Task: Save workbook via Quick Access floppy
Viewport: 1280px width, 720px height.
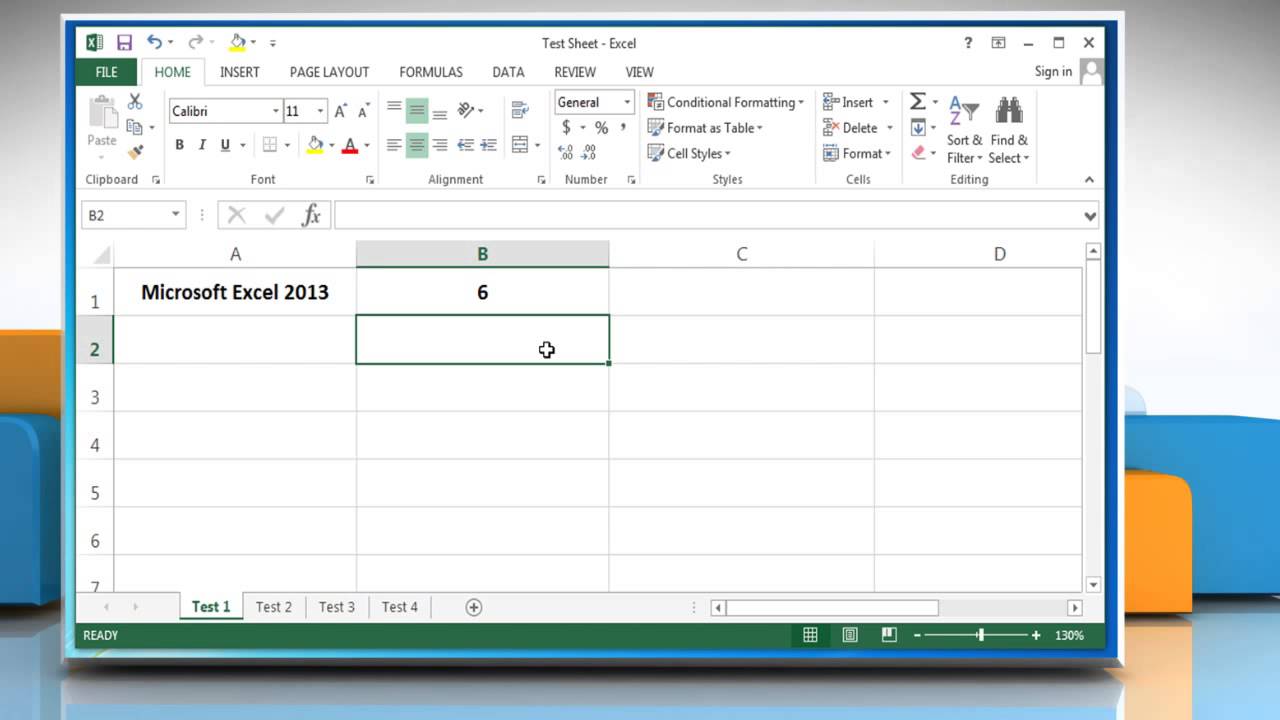Action: (x=124, y=43)
